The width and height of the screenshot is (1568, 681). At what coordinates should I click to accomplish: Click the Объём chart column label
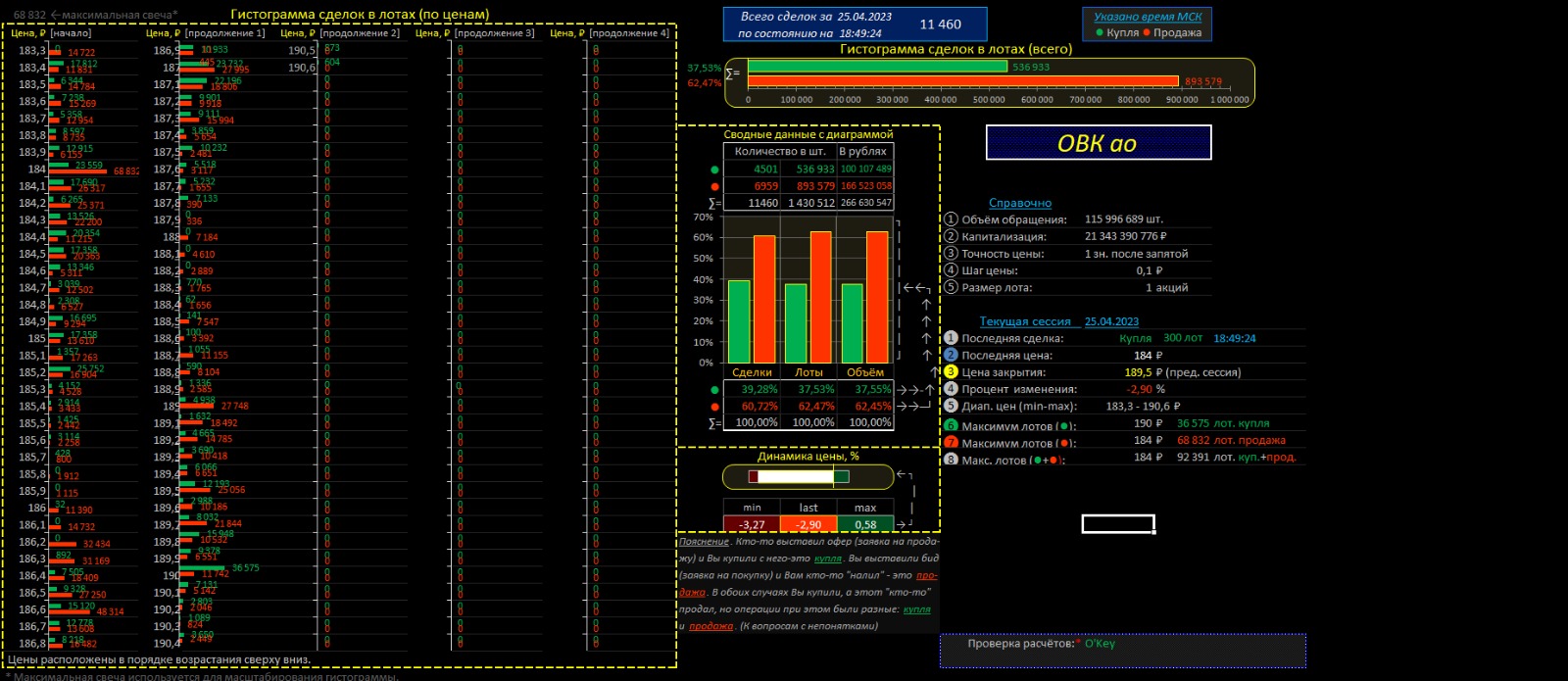click(x=865, y=372)
